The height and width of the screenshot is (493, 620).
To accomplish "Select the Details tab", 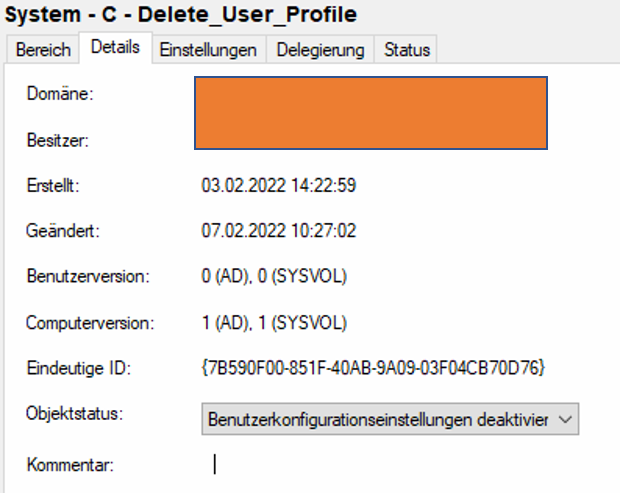I will pos(115,47).
